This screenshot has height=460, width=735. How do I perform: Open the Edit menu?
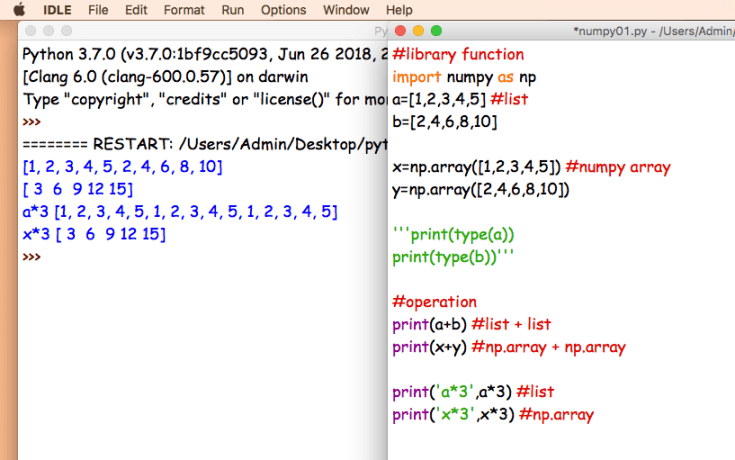pyautogui.click(x=135, y=10)
